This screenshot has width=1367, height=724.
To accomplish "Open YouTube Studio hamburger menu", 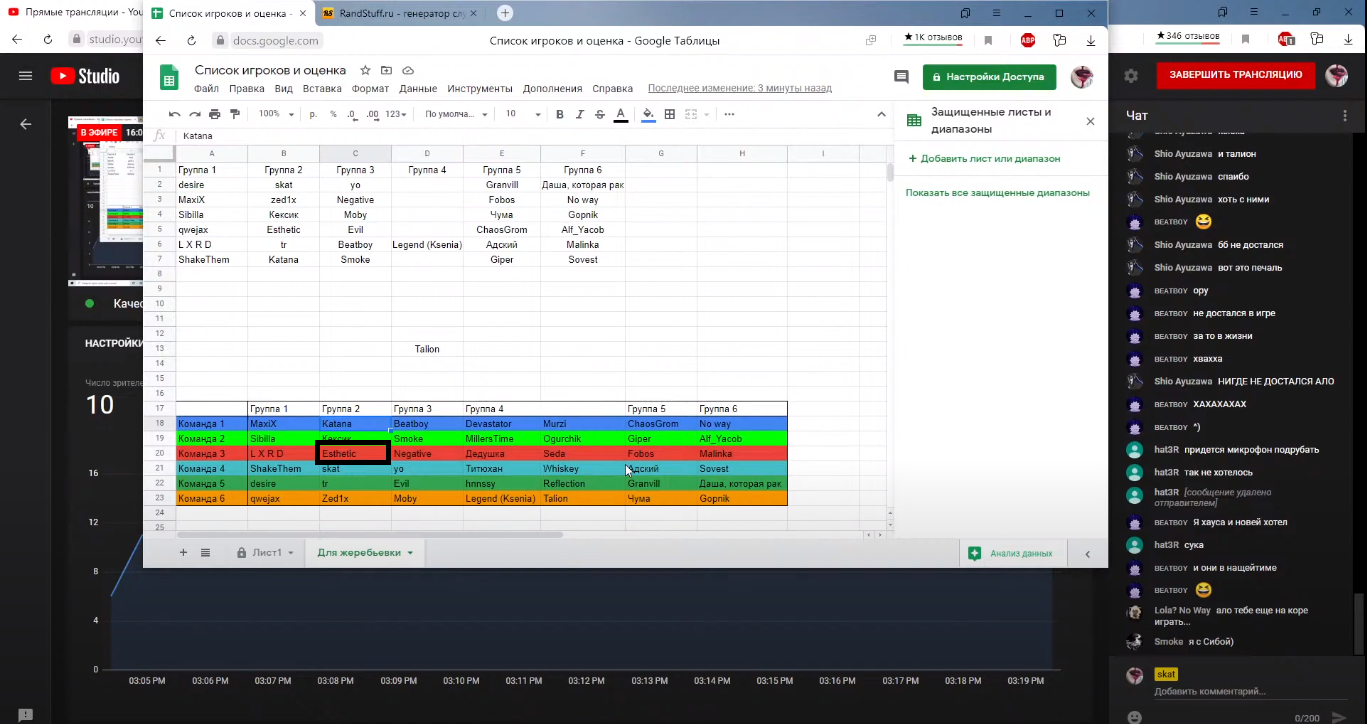I will pyautogui.click(x=26, y=76).
